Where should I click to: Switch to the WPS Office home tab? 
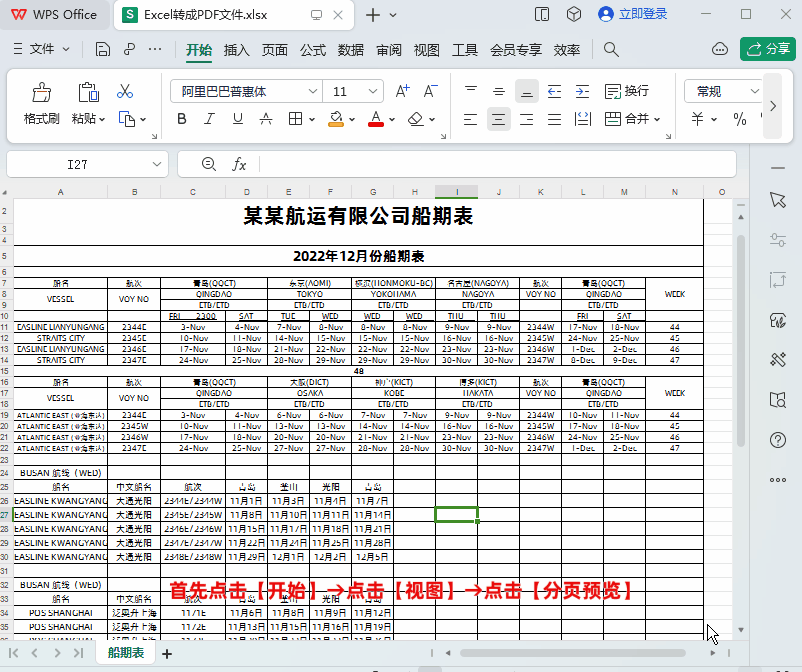coord(54,14)
